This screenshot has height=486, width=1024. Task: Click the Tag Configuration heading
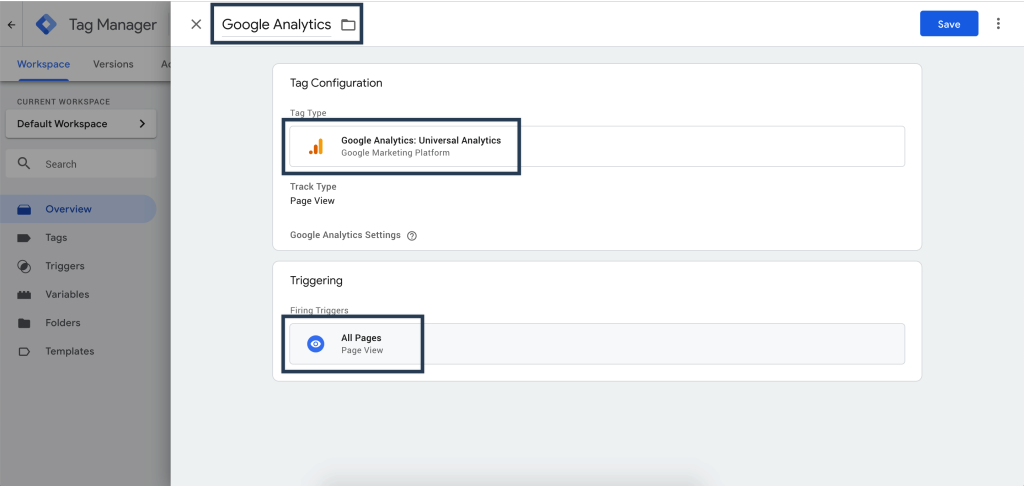336,83
